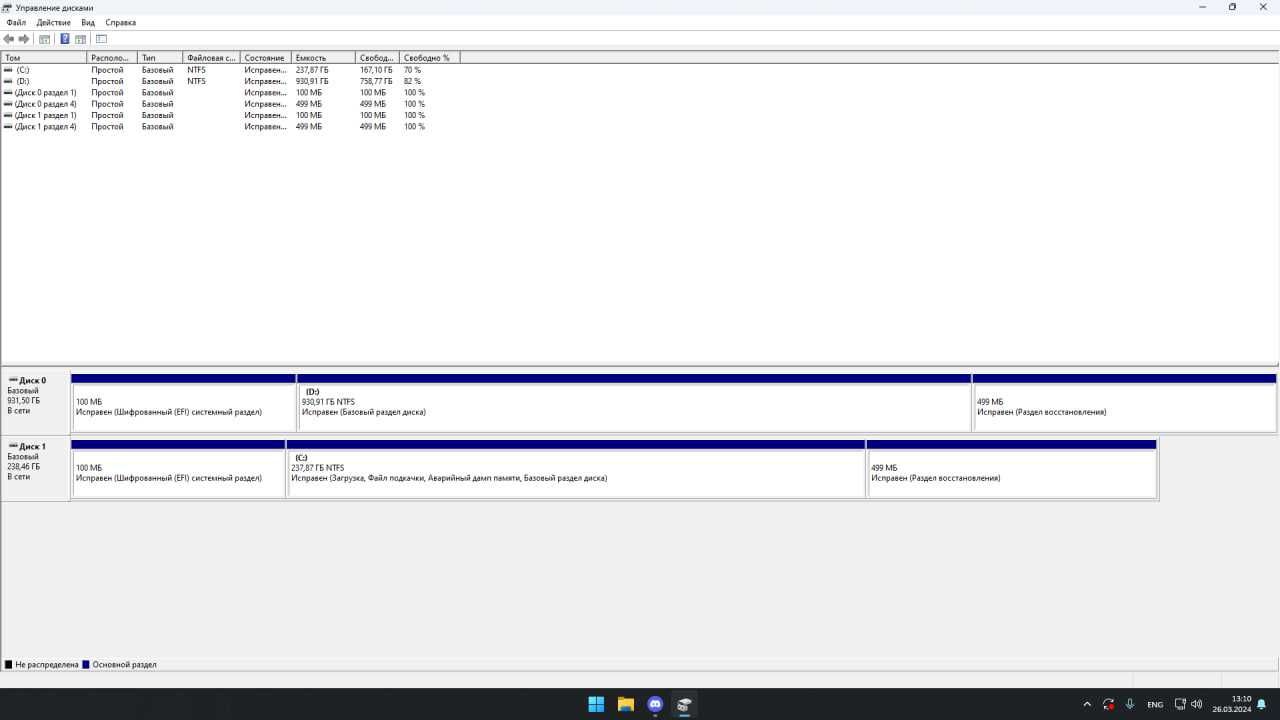Screen dimensions: 1280x720
Task: Open the volume speaker tray icon
Action: pos(1196,704)
